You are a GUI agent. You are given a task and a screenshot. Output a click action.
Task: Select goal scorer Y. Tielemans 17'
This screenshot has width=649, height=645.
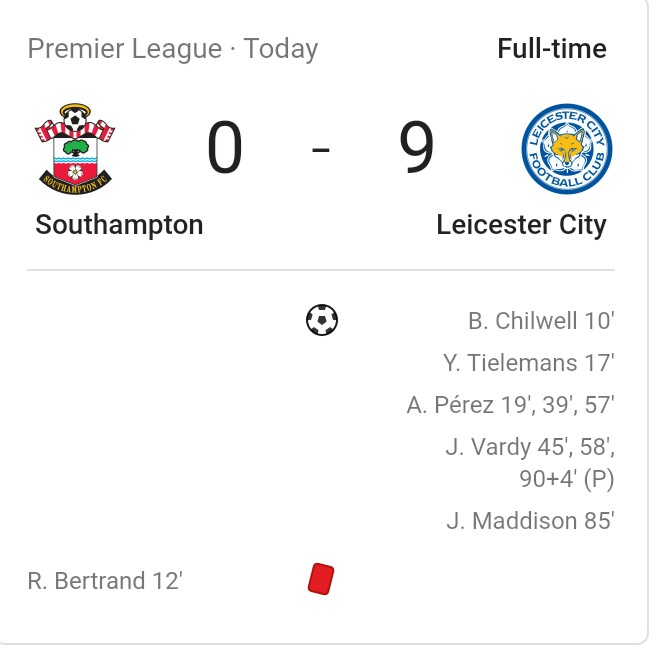[528, 363]
